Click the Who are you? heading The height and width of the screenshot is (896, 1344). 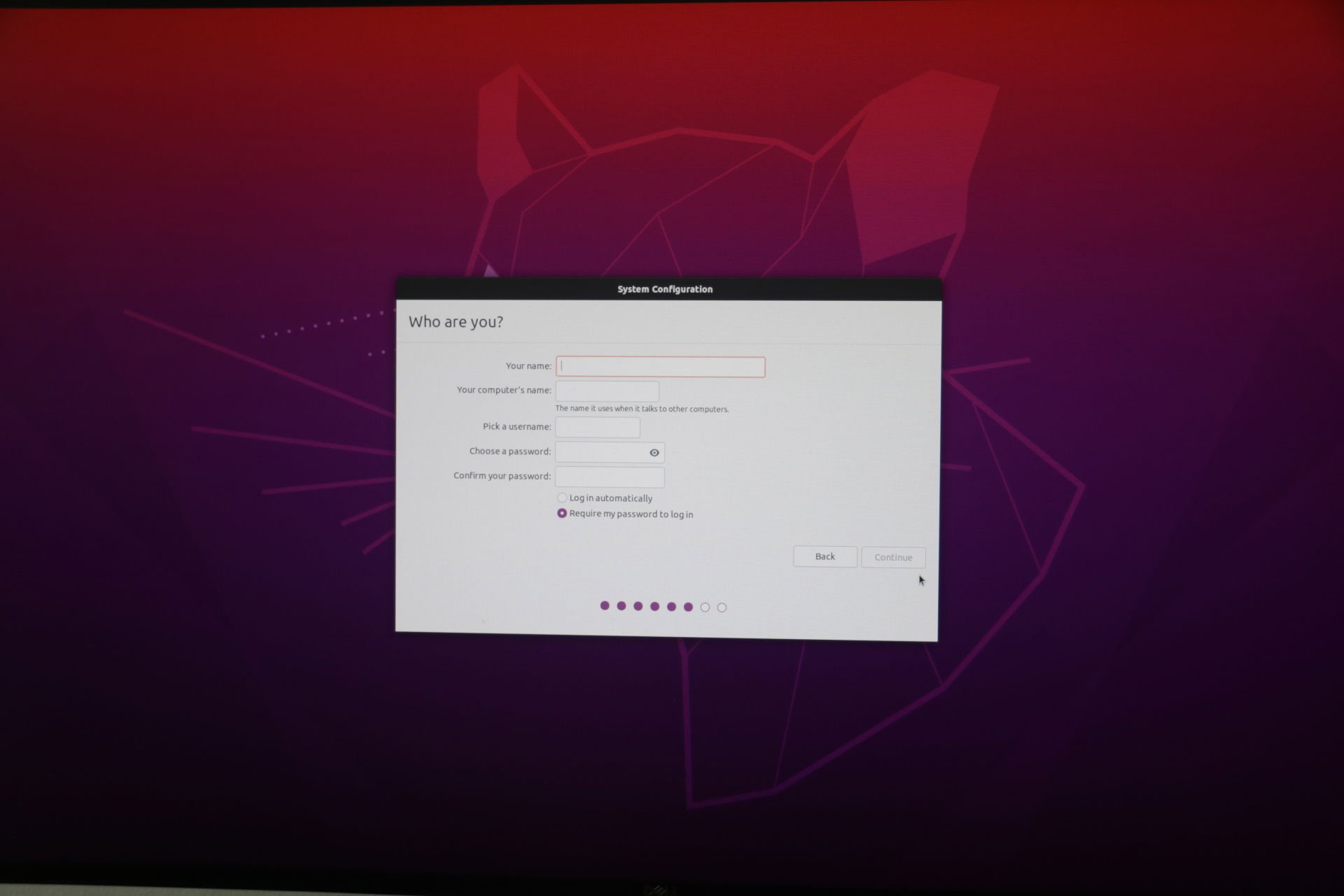point(456,322)
